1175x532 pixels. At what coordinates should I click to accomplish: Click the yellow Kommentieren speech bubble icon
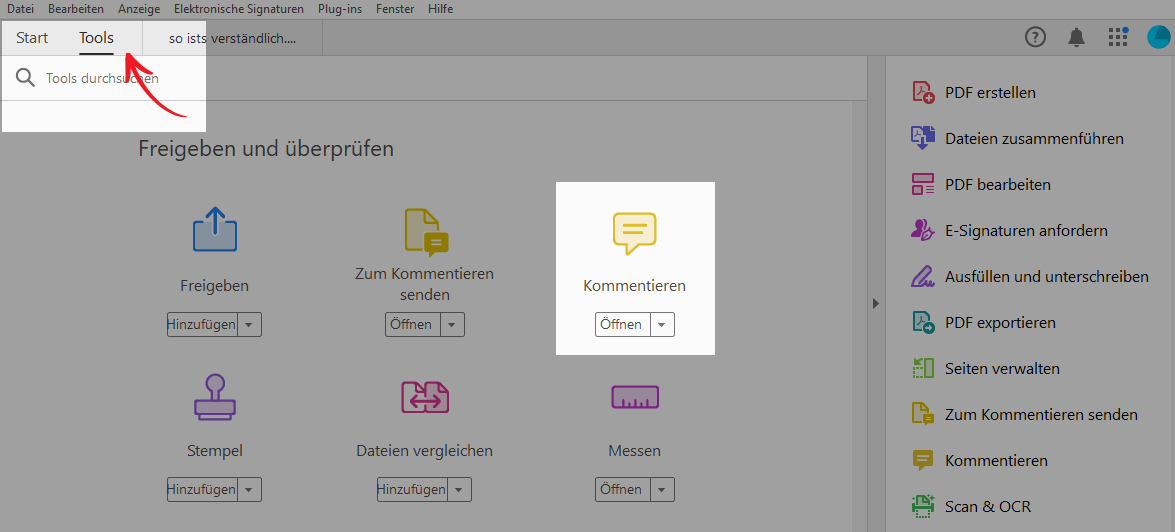coord(635,233)
